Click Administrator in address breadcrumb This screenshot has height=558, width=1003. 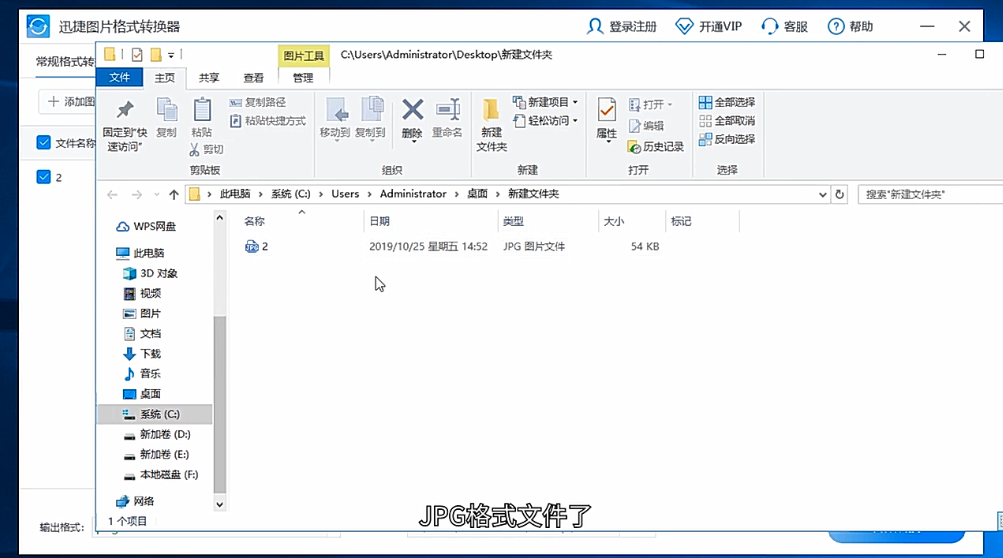point(413,194)
